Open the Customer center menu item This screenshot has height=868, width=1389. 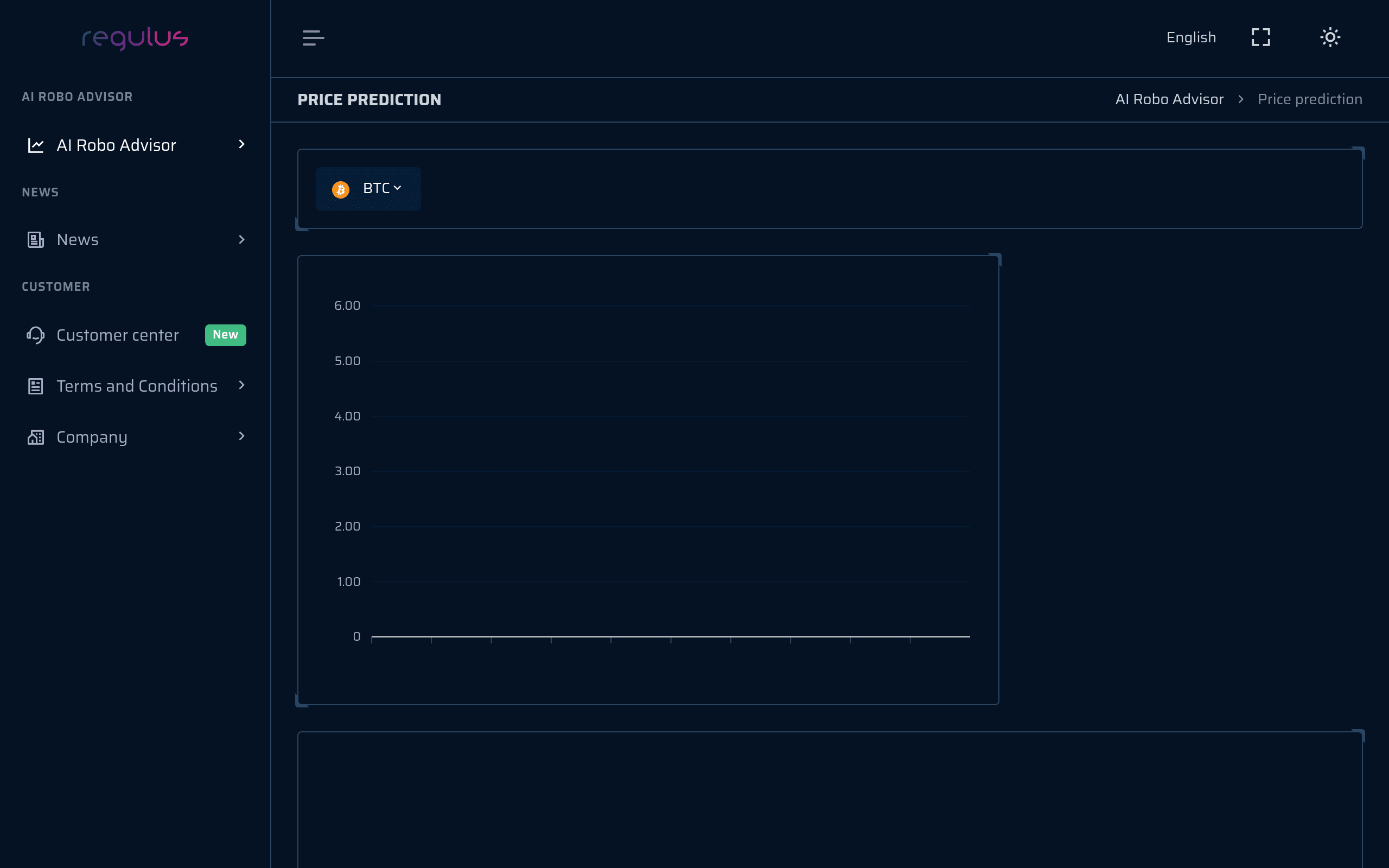point(136,335)
